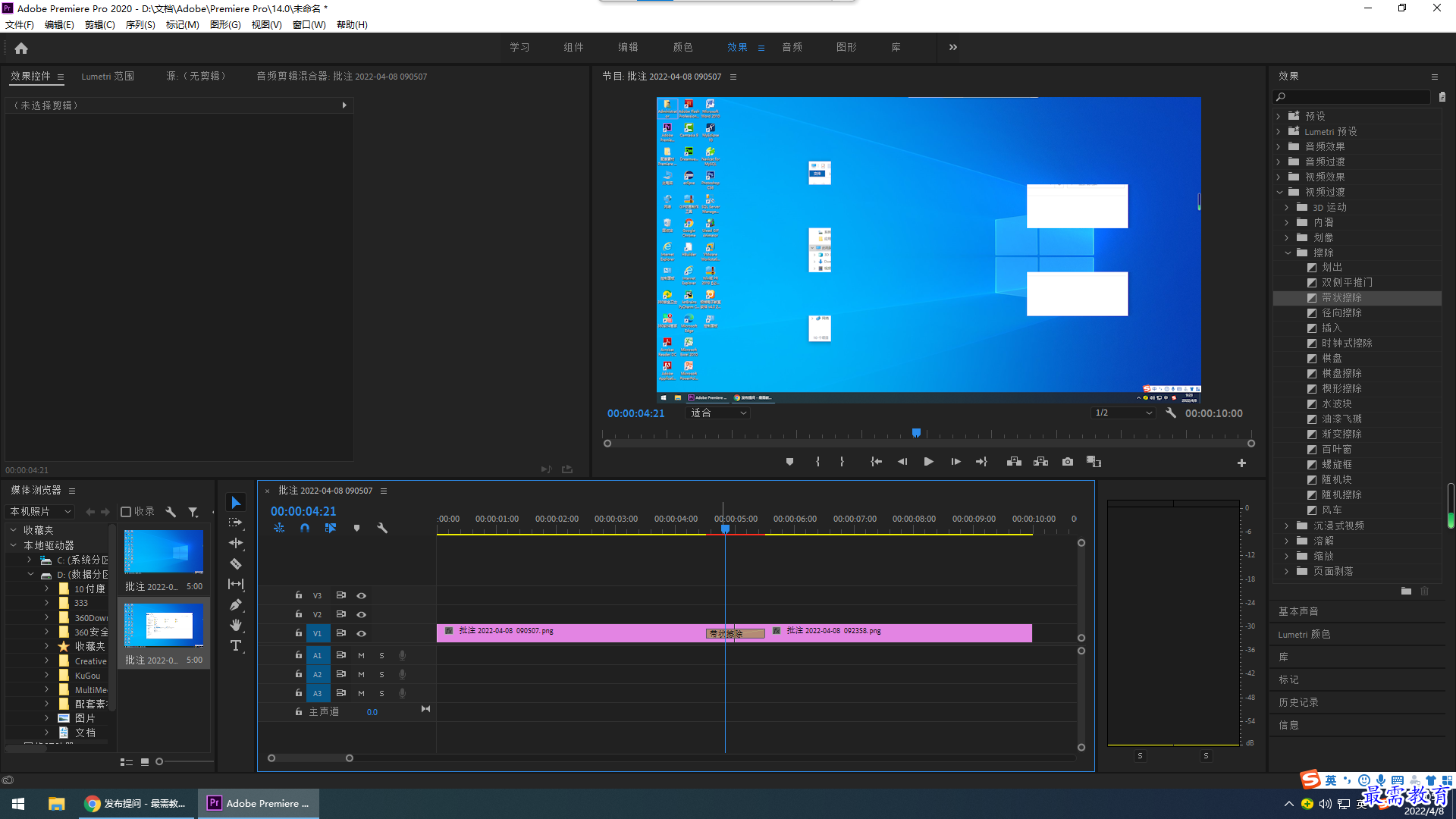The width and height of the screenshot is (1456, 819).
Task: Show more workspaces with chevron
Action: [x=953, y=47]
